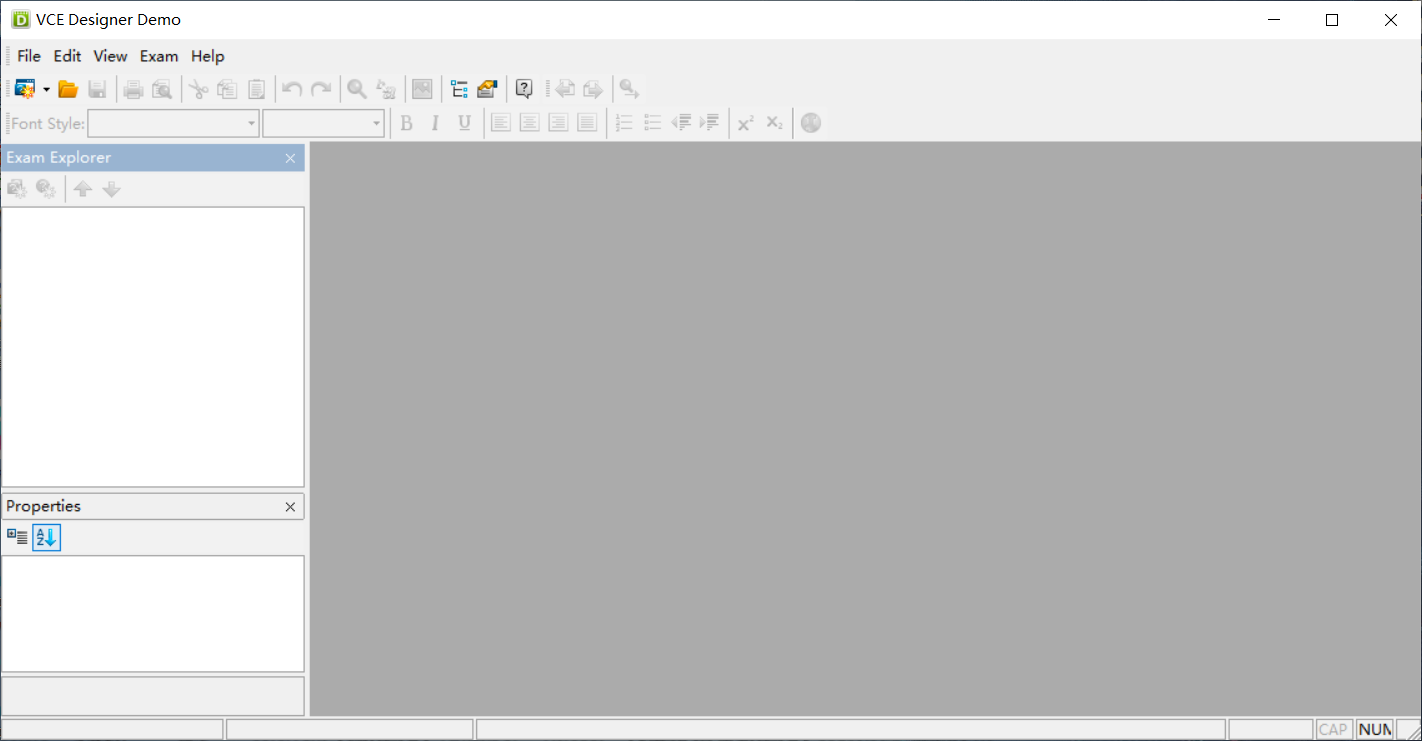
Task: Open the font size dropdown
Action: 375,123
